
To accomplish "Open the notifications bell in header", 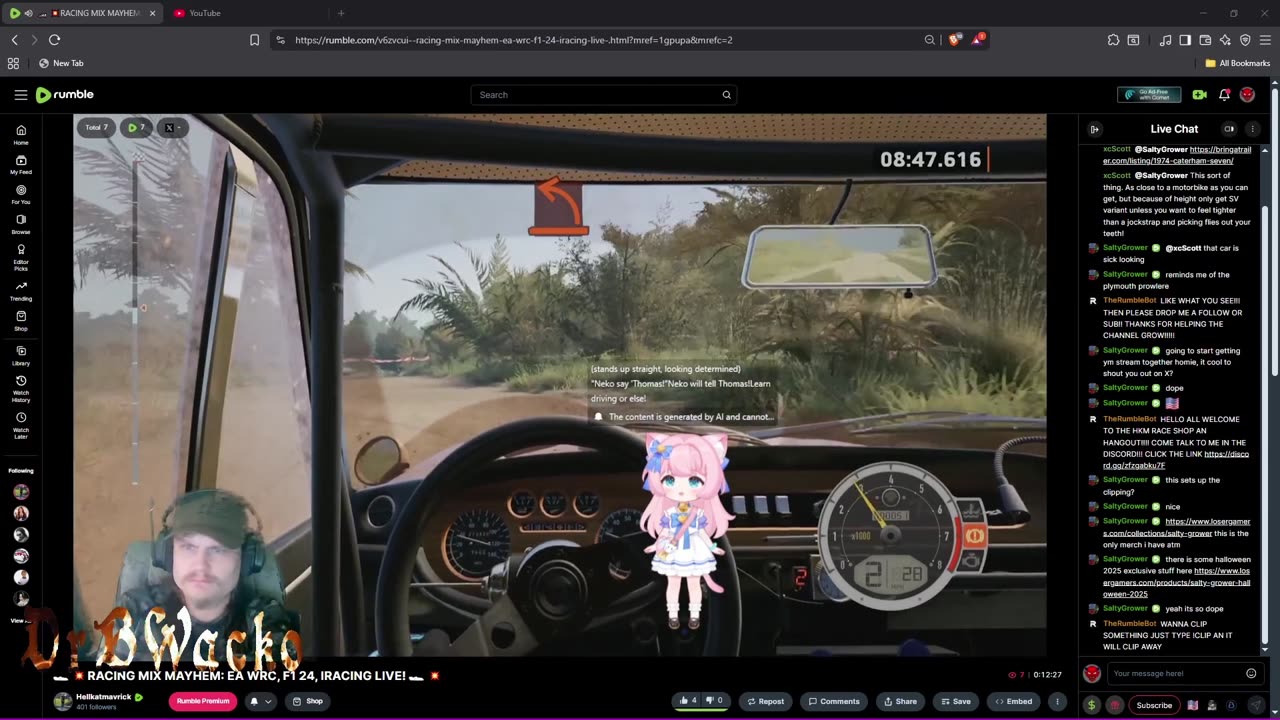I will click(x=1224, y=95).
